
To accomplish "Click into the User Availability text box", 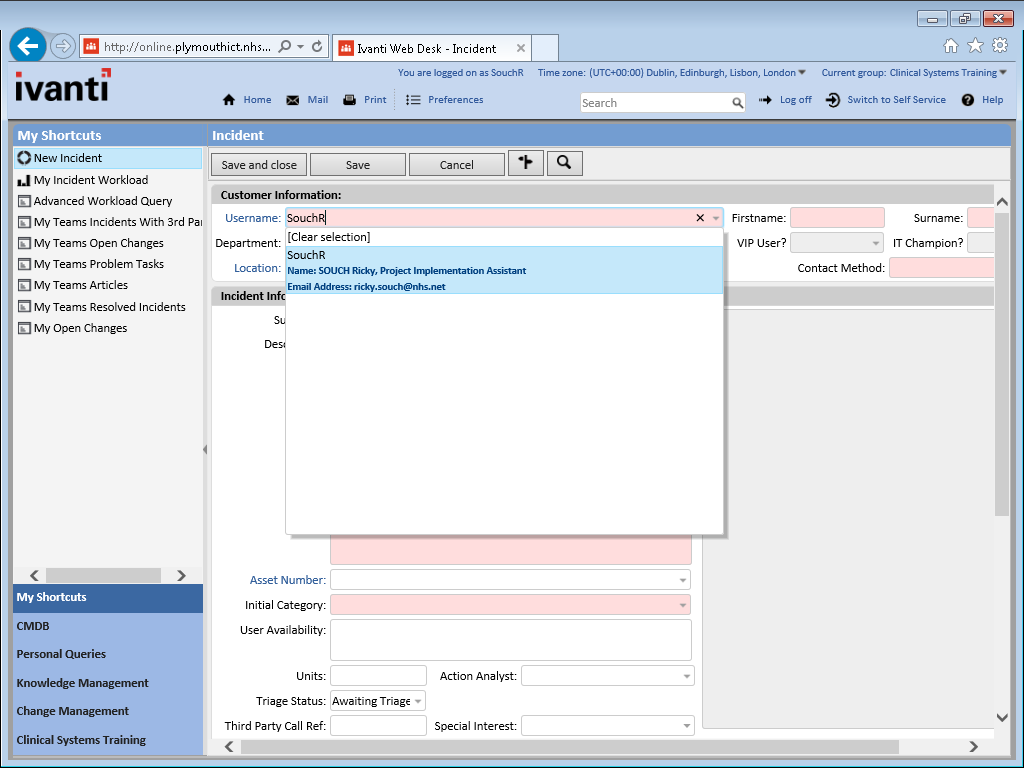I will click(x=511, y=640).
